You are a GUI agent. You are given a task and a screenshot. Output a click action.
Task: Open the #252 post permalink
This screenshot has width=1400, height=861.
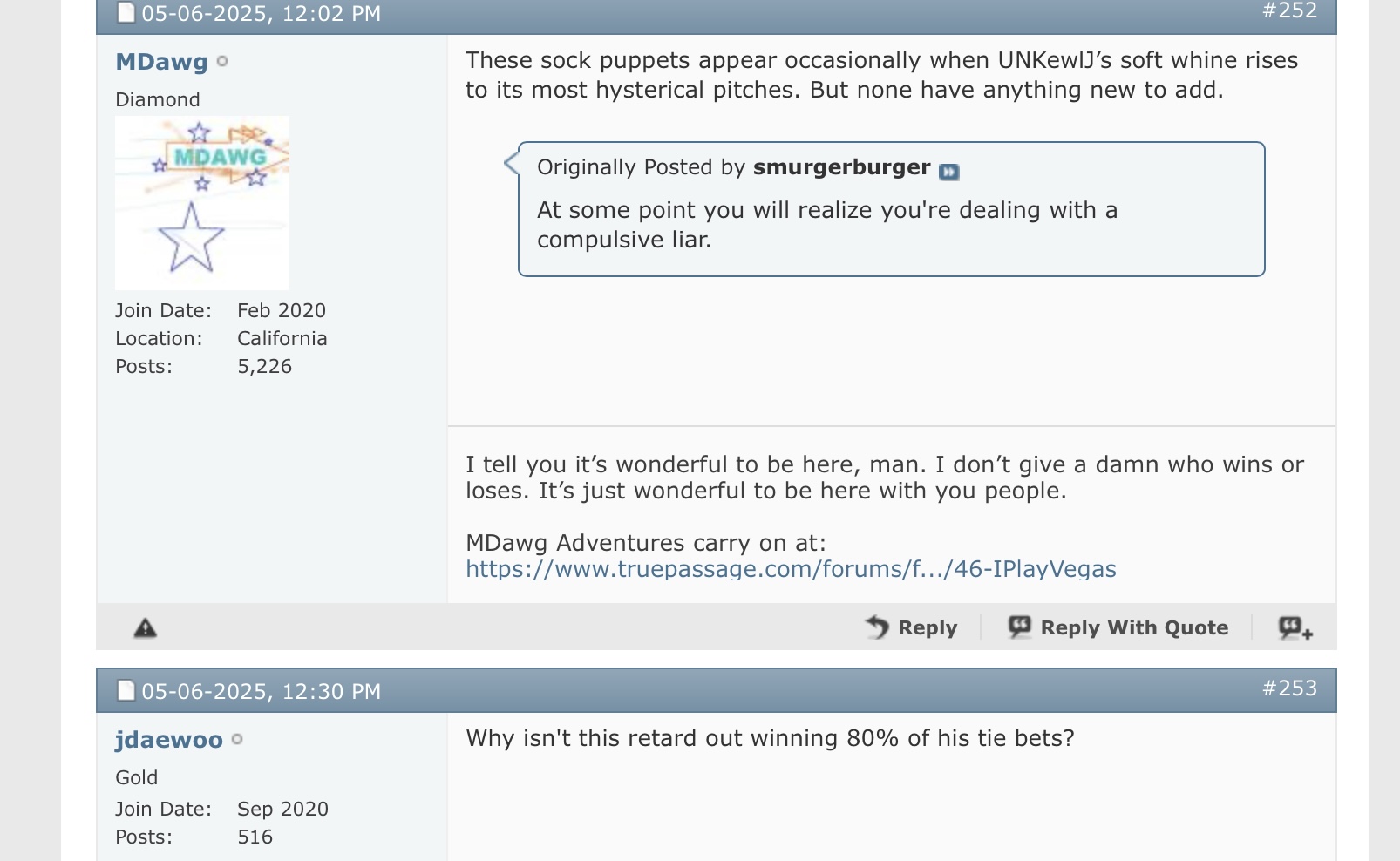click(1289, 10)
